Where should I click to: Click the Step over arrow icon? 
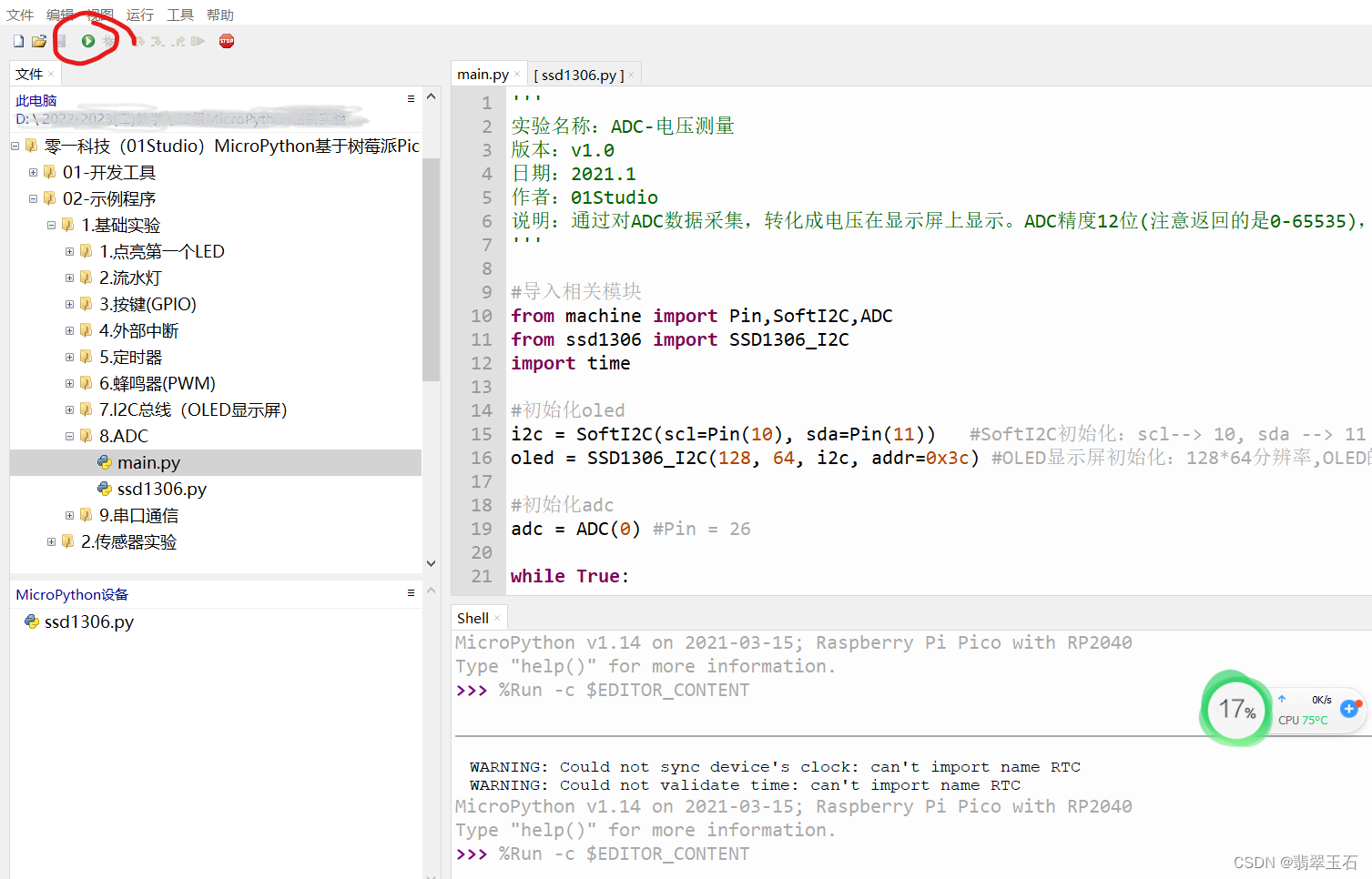tap(140, 41)
